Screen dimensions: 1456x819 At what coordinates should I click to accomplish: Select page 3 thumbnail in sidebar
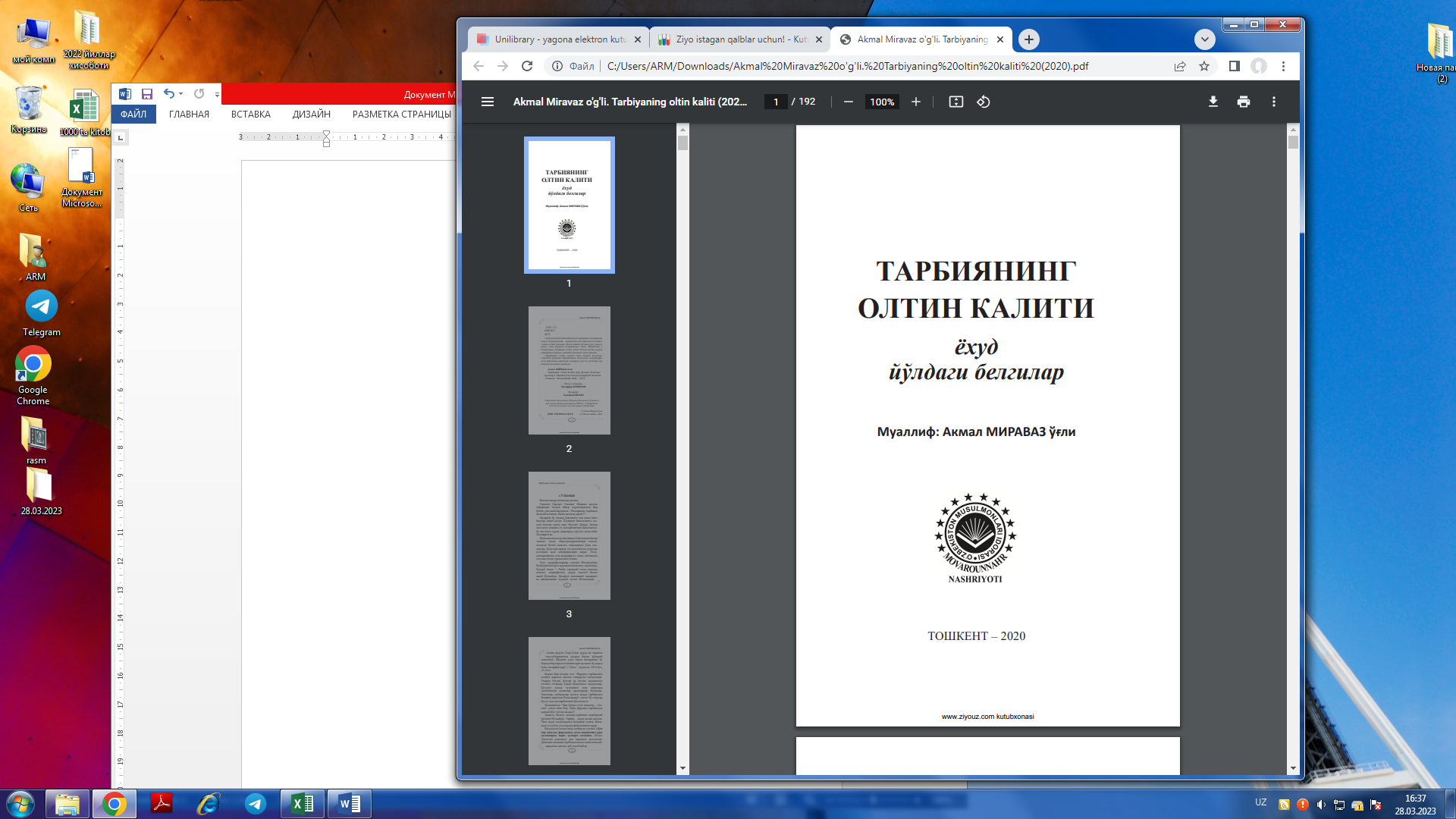(x=569, y=535)
